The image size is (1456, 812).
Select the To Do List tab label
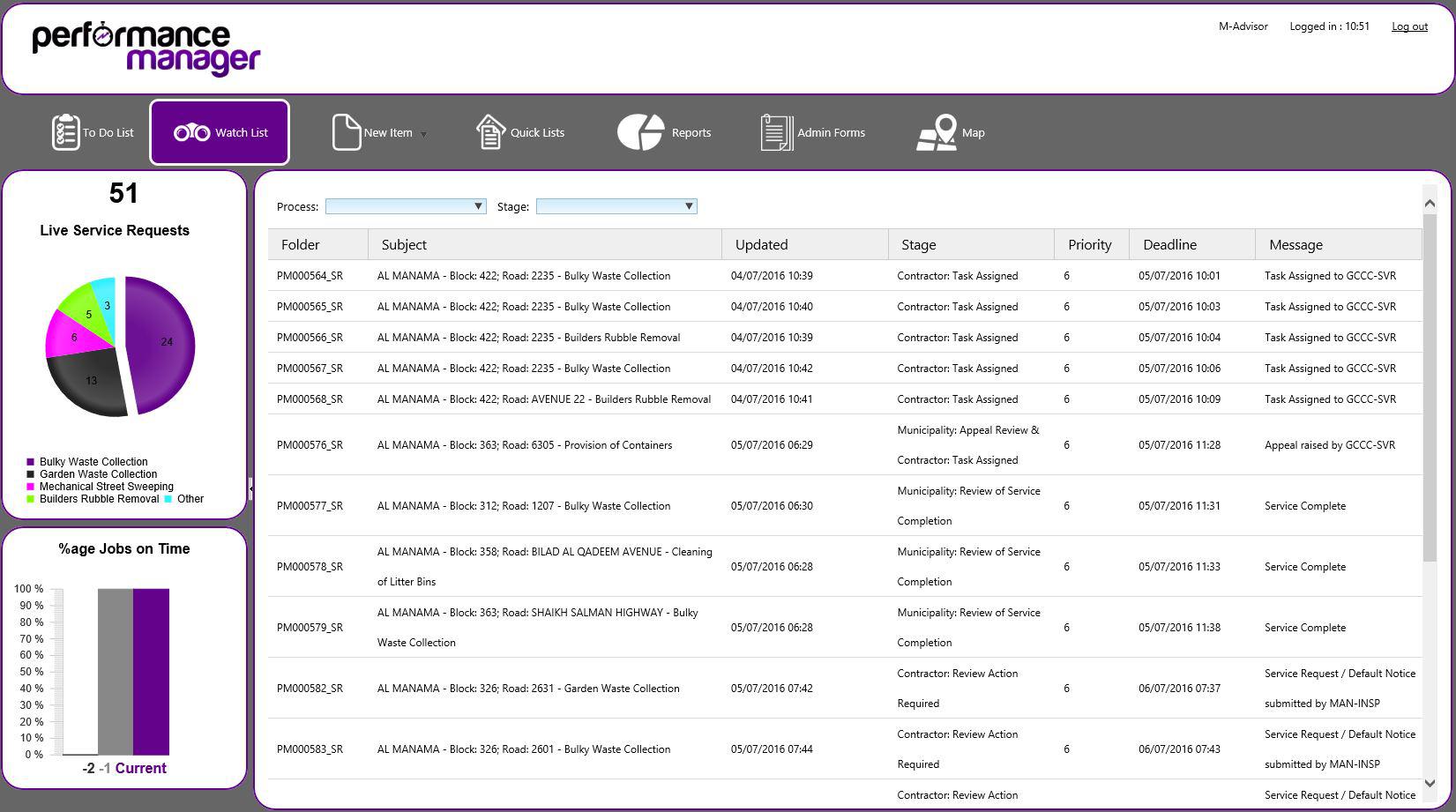[x=108, y=132]
